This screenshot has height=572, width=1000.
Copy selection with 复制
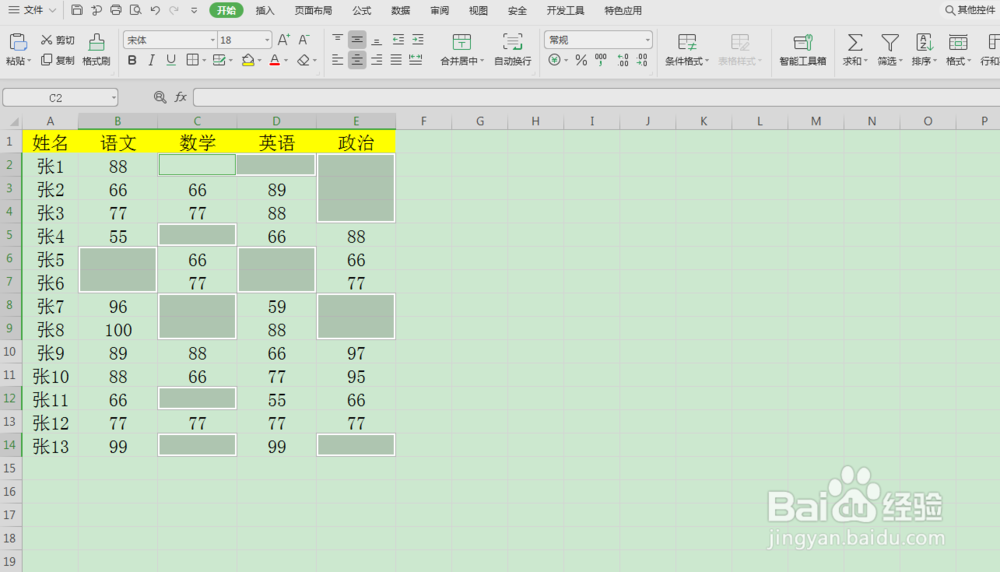coord(58,60)
